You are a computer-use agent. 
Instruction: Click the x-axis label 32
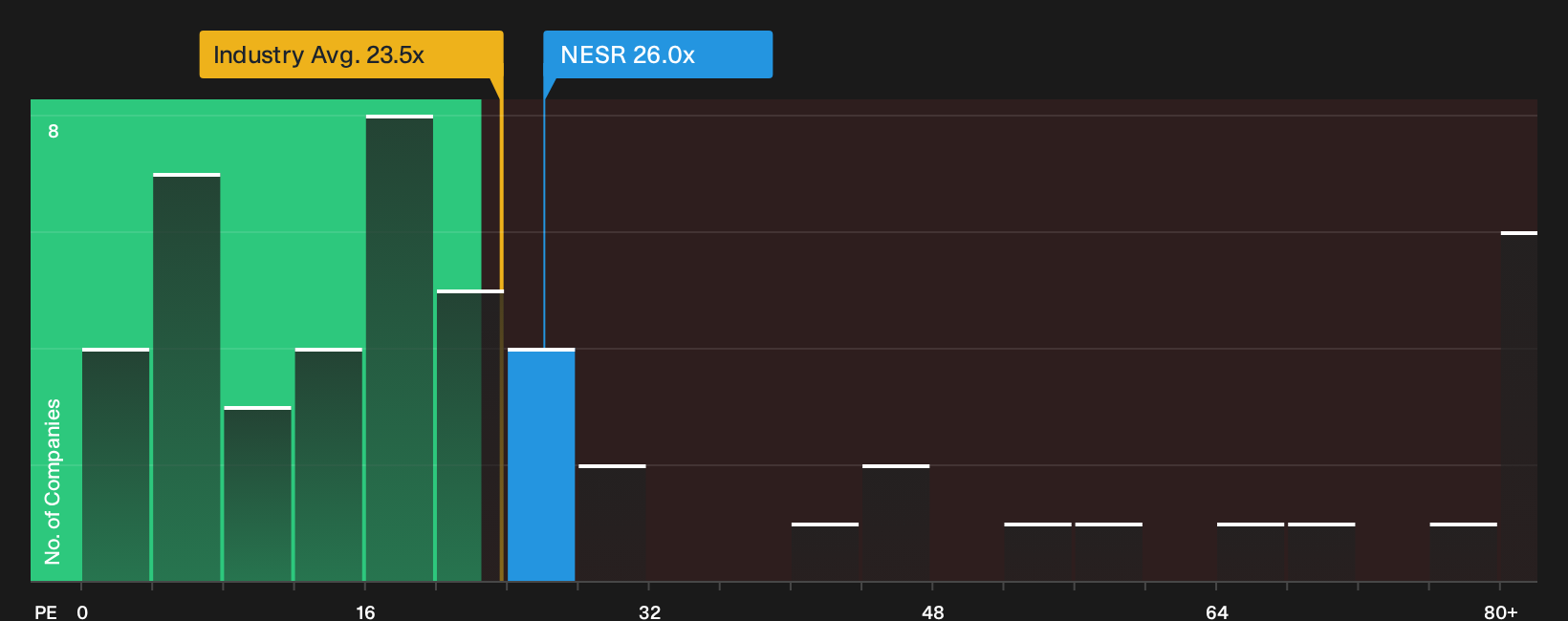click(x=650, y=611)
